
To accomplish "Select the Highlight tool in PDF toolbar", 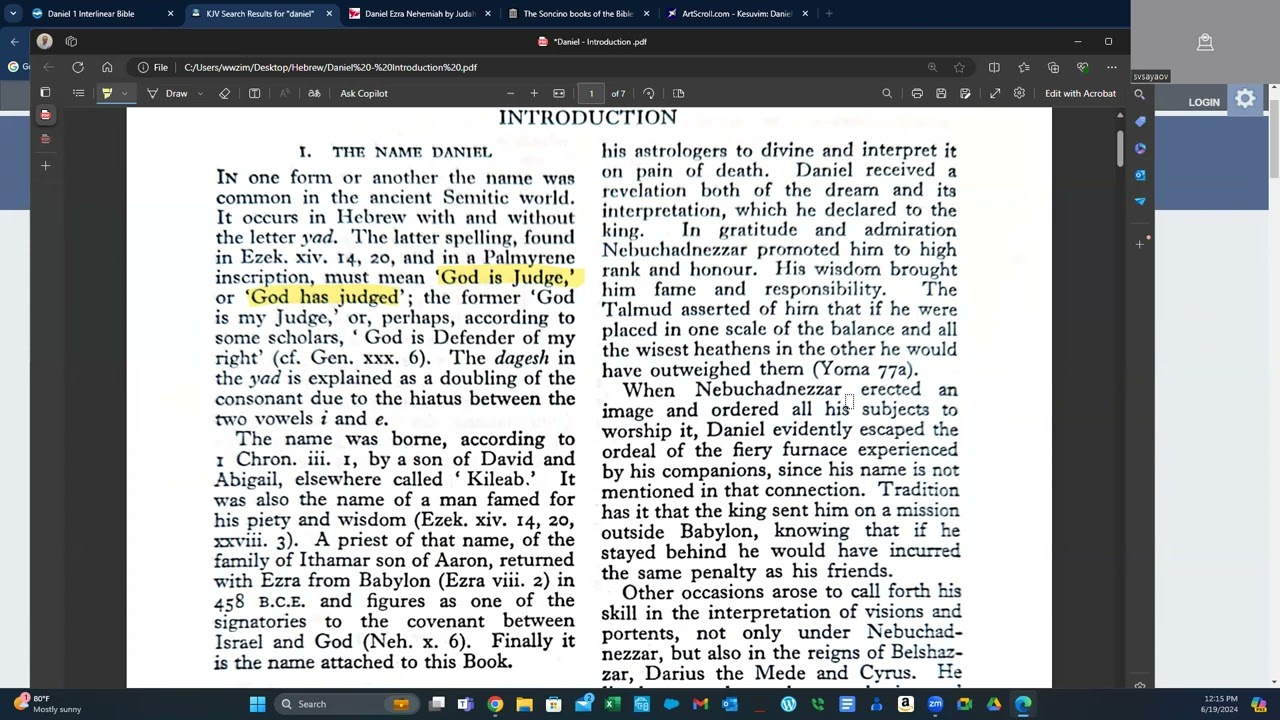I will 107,93.
